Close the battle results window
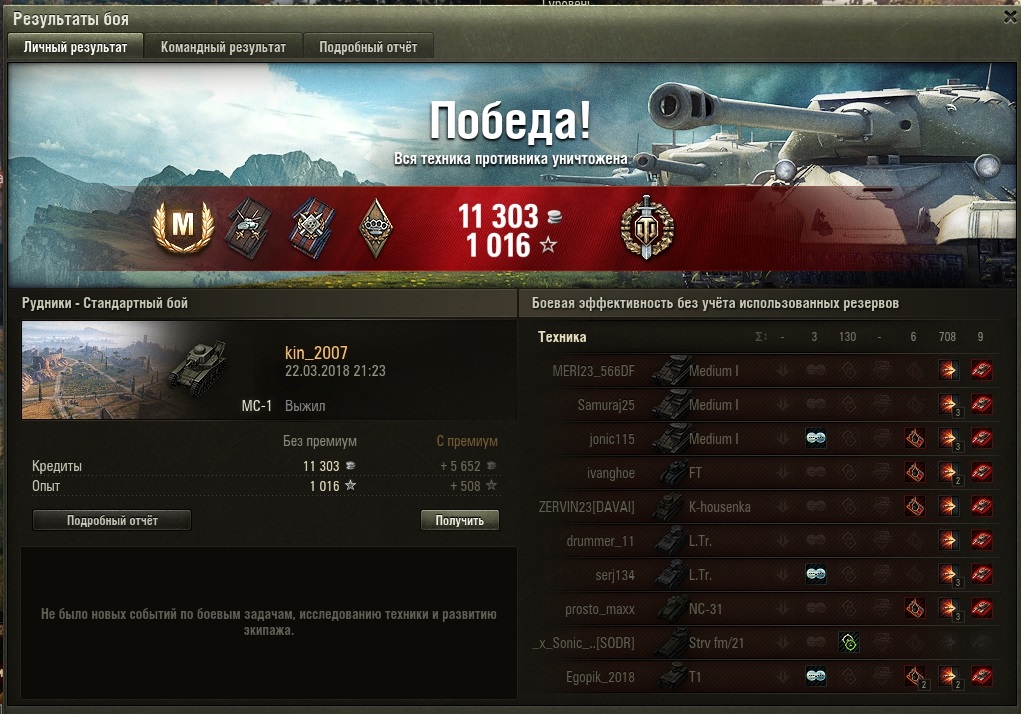 click(1011, 17)
